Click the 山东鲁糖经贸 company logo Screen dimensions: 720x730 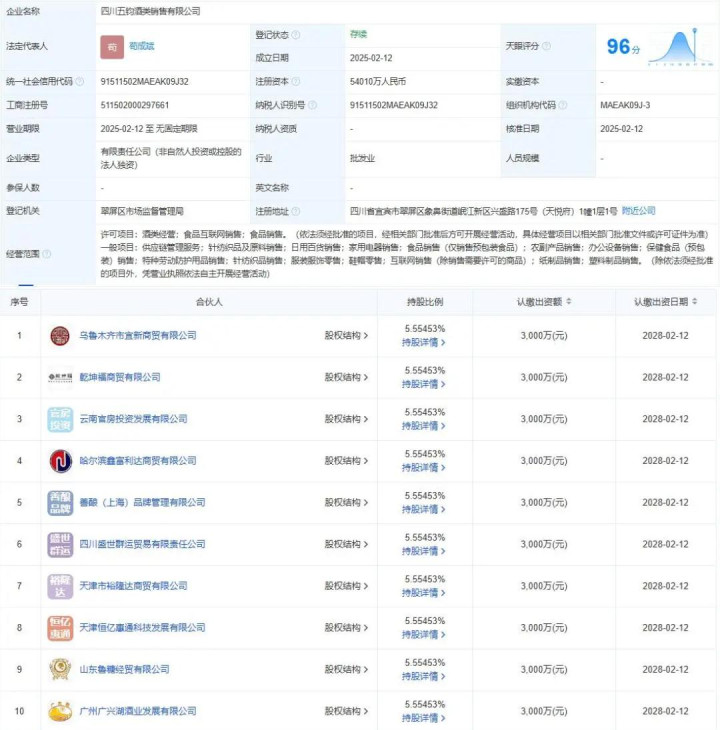[60, 669]
